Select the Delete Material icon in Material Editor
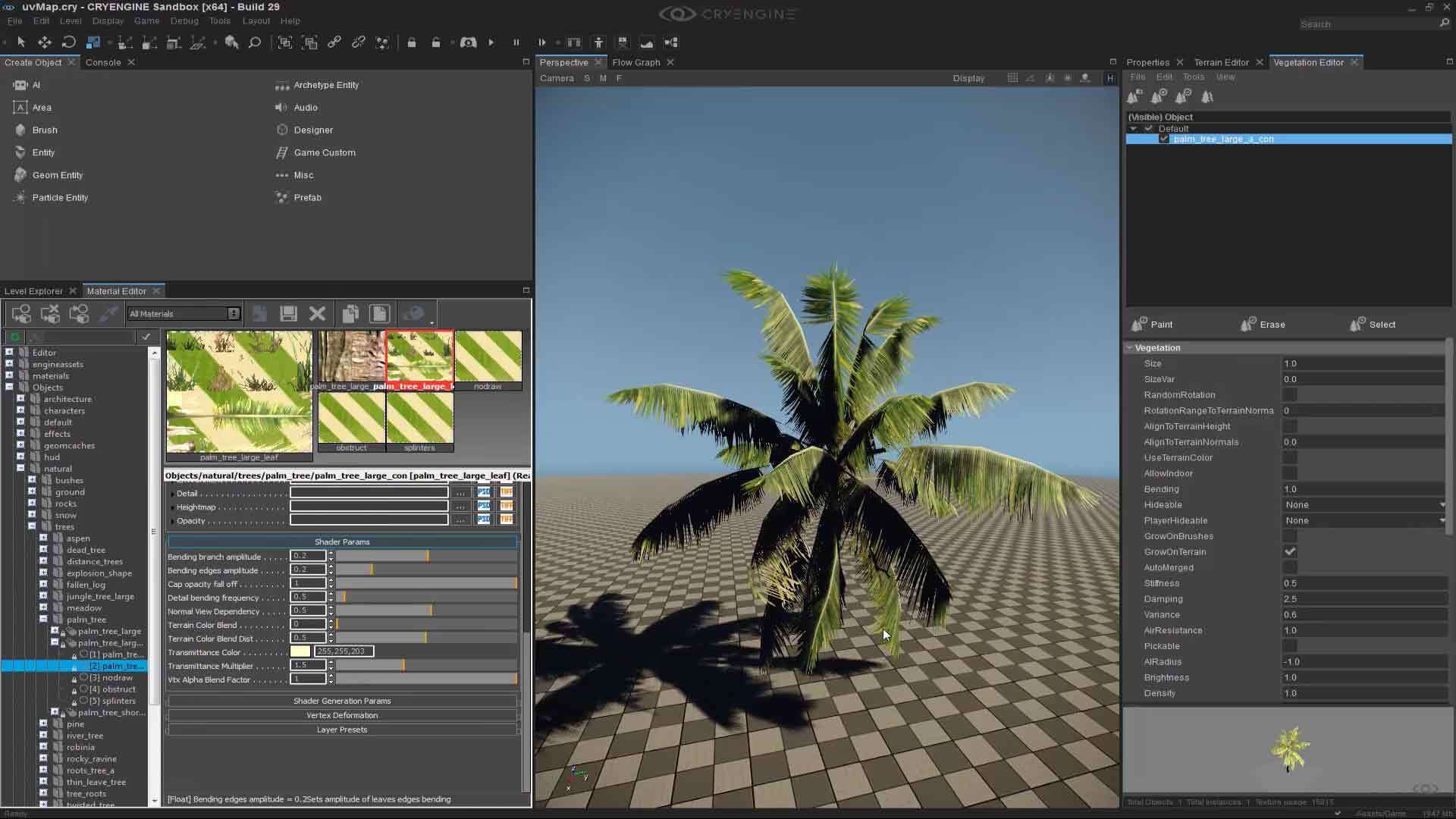1456x819 pixels. coord(317,313)
